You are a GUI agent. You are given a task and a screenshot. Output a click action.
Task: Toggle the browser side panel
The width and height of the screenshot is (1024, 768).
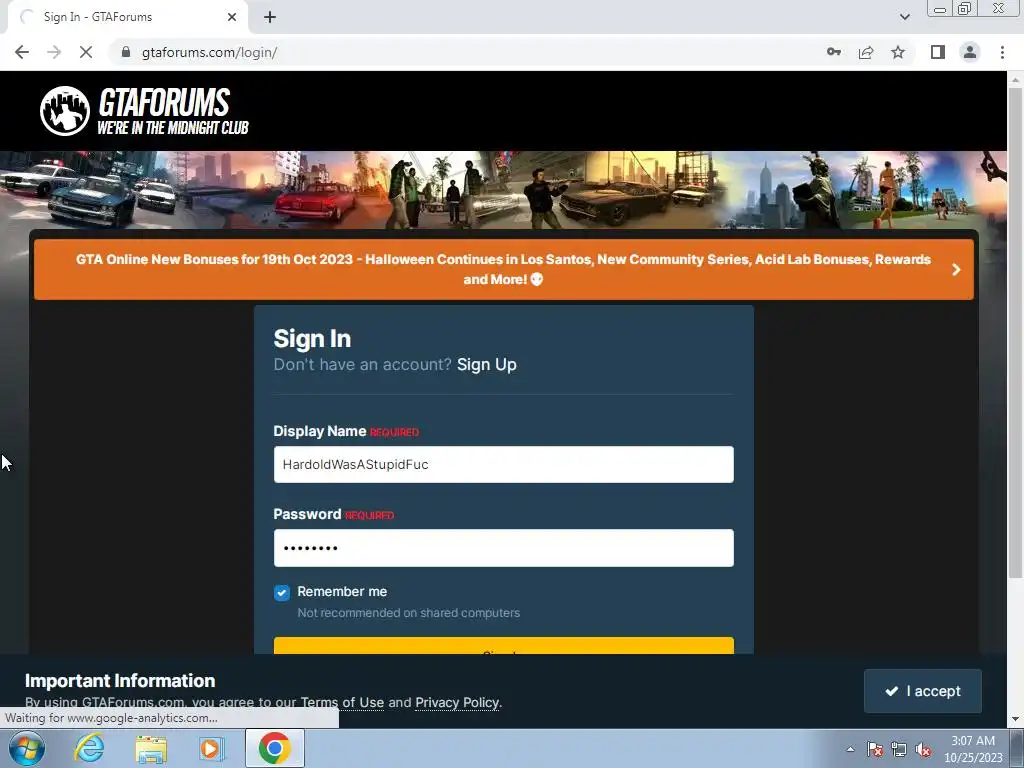click(938, 52)
